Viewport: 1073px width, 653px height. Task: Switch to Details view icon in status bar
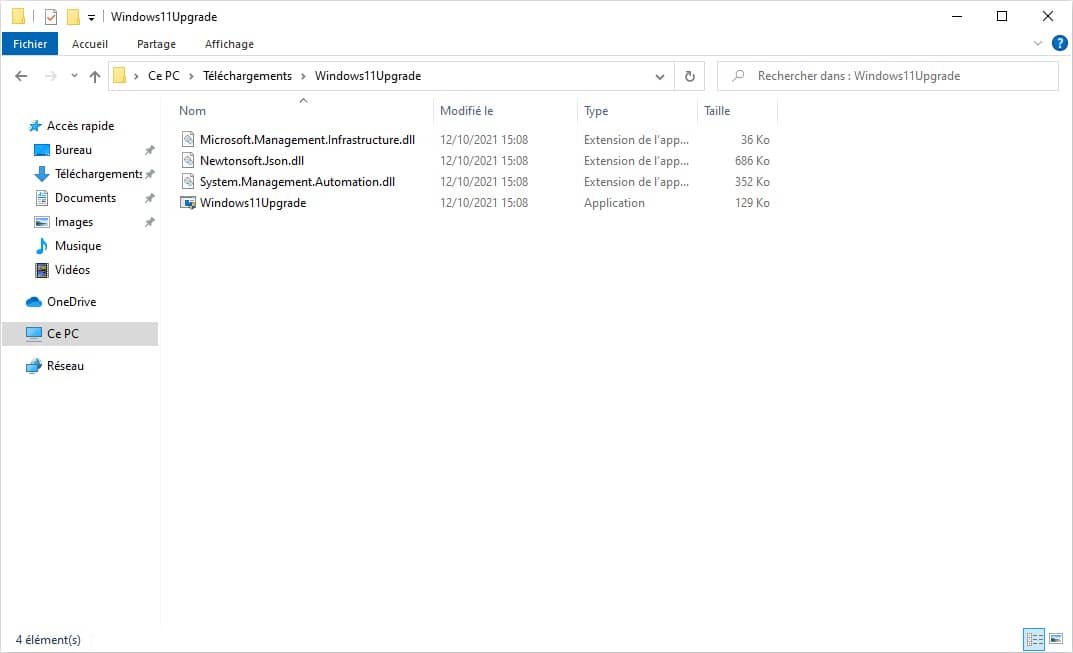point(1034,639)
